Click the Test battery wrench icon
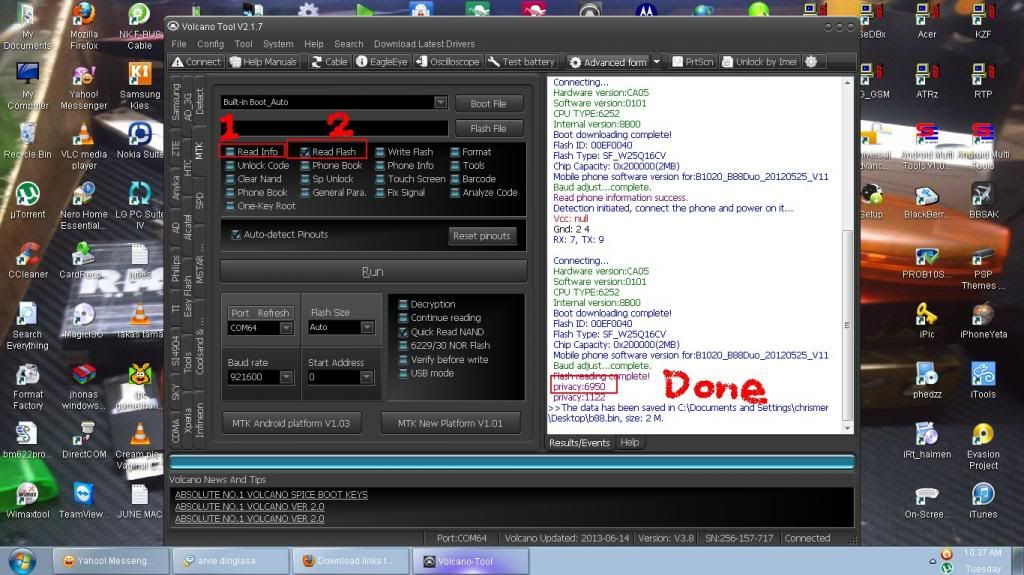The height and width of the screenshot is (575, 1024). coord(494,62)
